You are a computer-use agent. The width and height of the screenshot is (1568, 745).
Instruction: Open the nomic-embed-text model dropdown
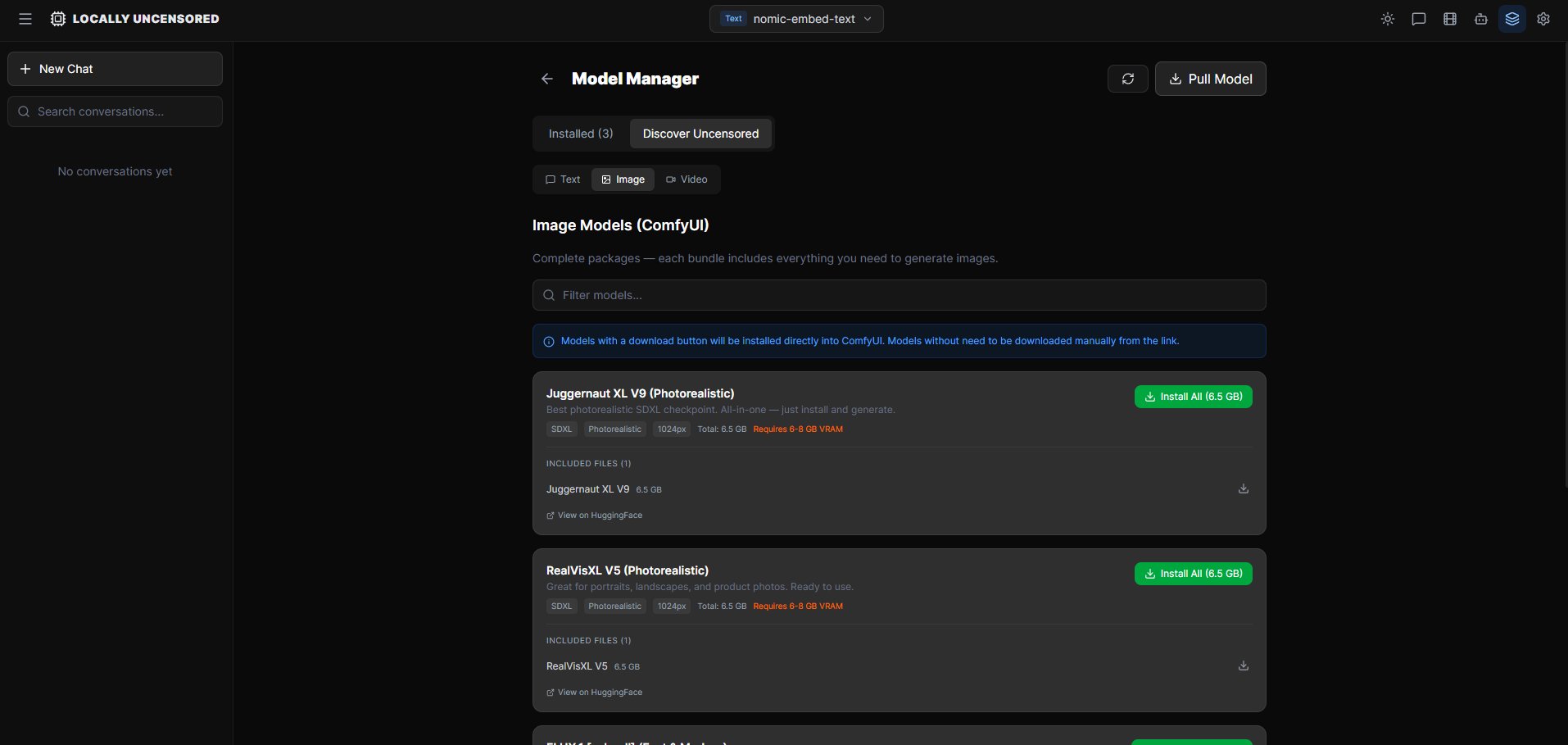click(796, 18)
